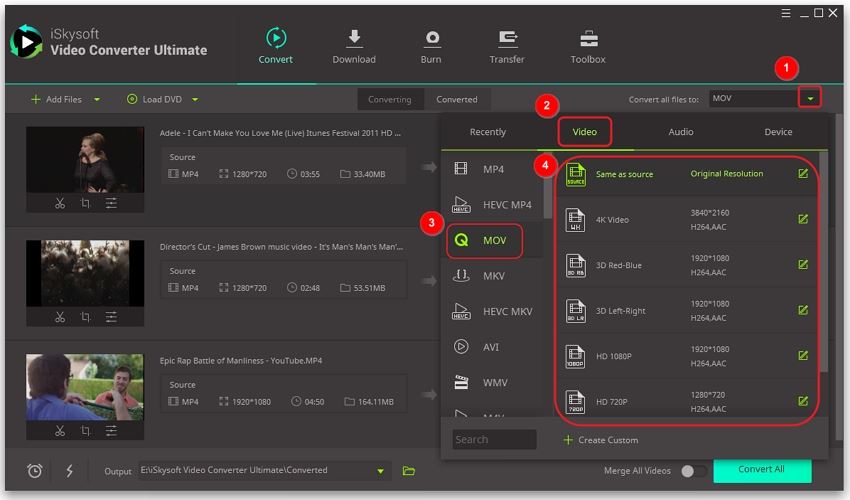Select the Device format tab
Image resolution: width=850 pixels, height=500 pixels.
click(778, 132)
